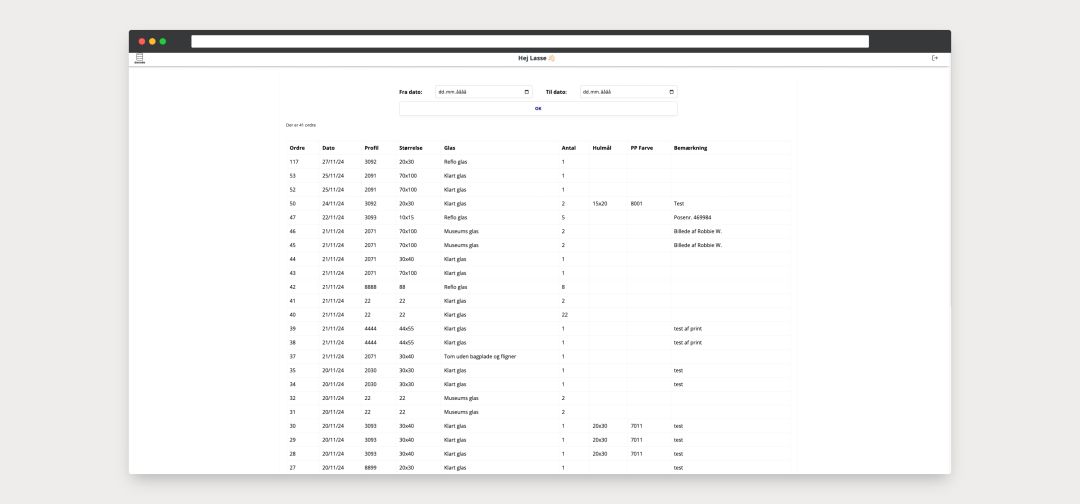Click the logout icon in top-right corner
Screen dimensions: 1080x504
click(935, 58)
